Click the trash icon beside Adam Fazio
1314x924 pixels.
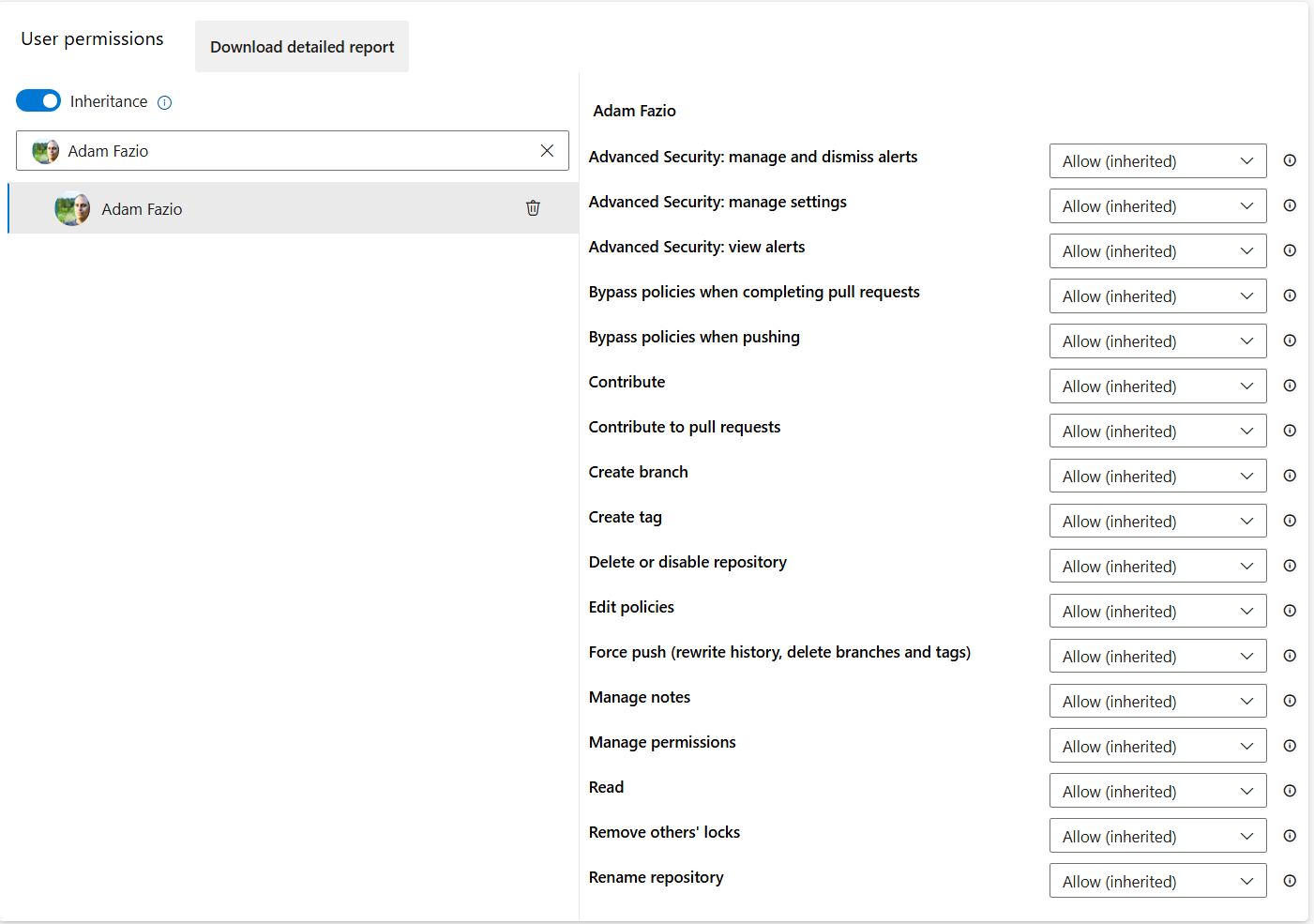533,208
